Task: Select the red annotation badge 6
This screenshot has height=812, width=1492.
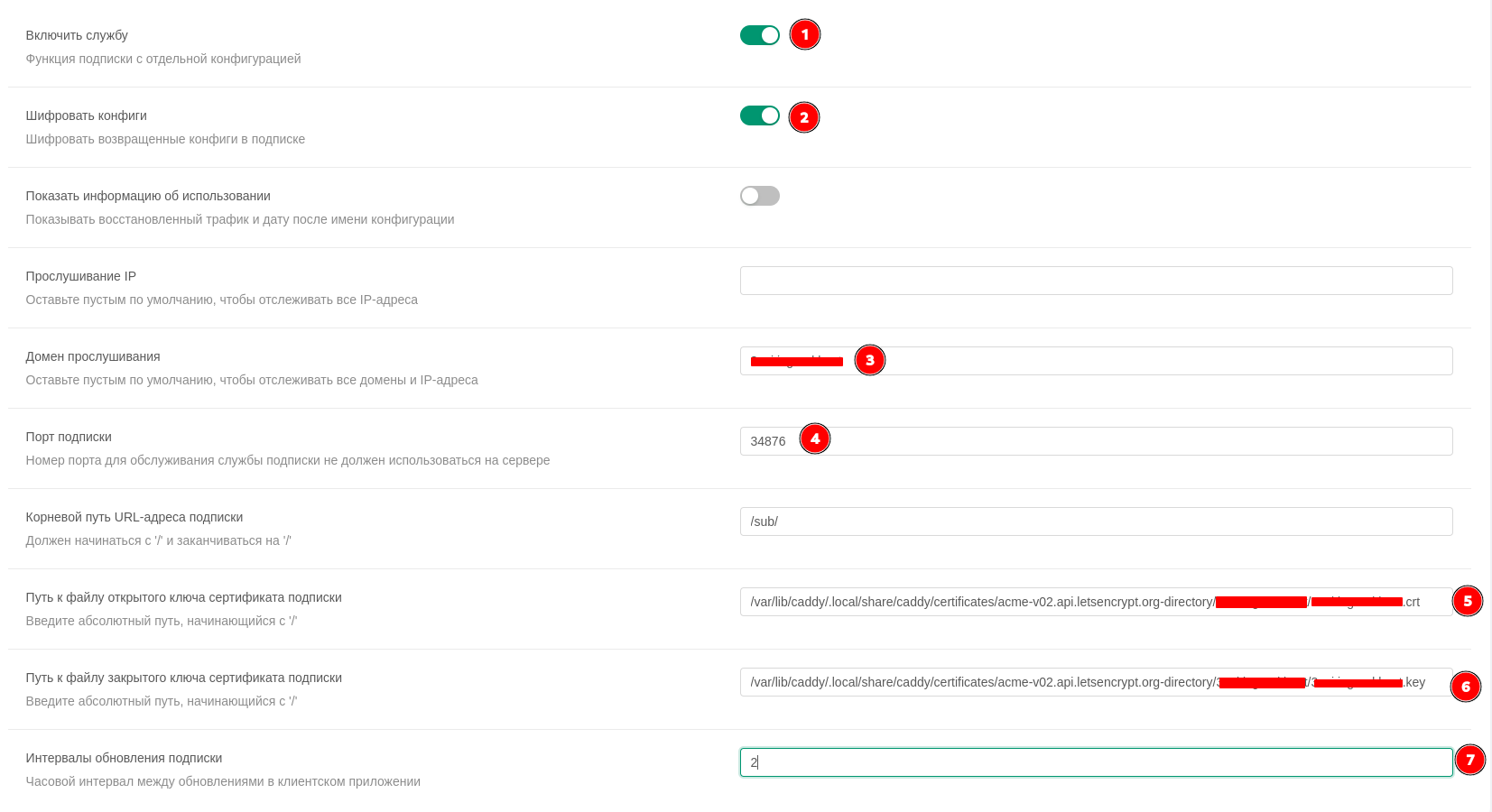Action: (x=1465, y=687)
